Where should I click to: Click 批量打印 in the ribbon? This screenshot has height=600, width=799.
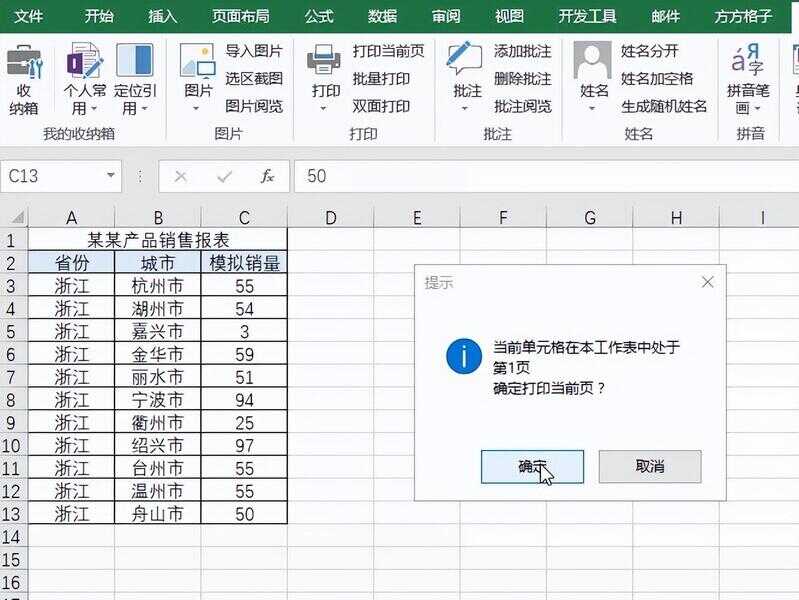[381, 79]
